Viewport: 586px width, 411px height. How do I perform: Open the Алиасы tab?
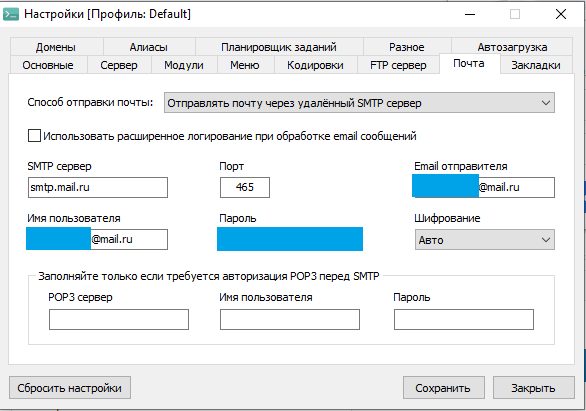point(149,47)
